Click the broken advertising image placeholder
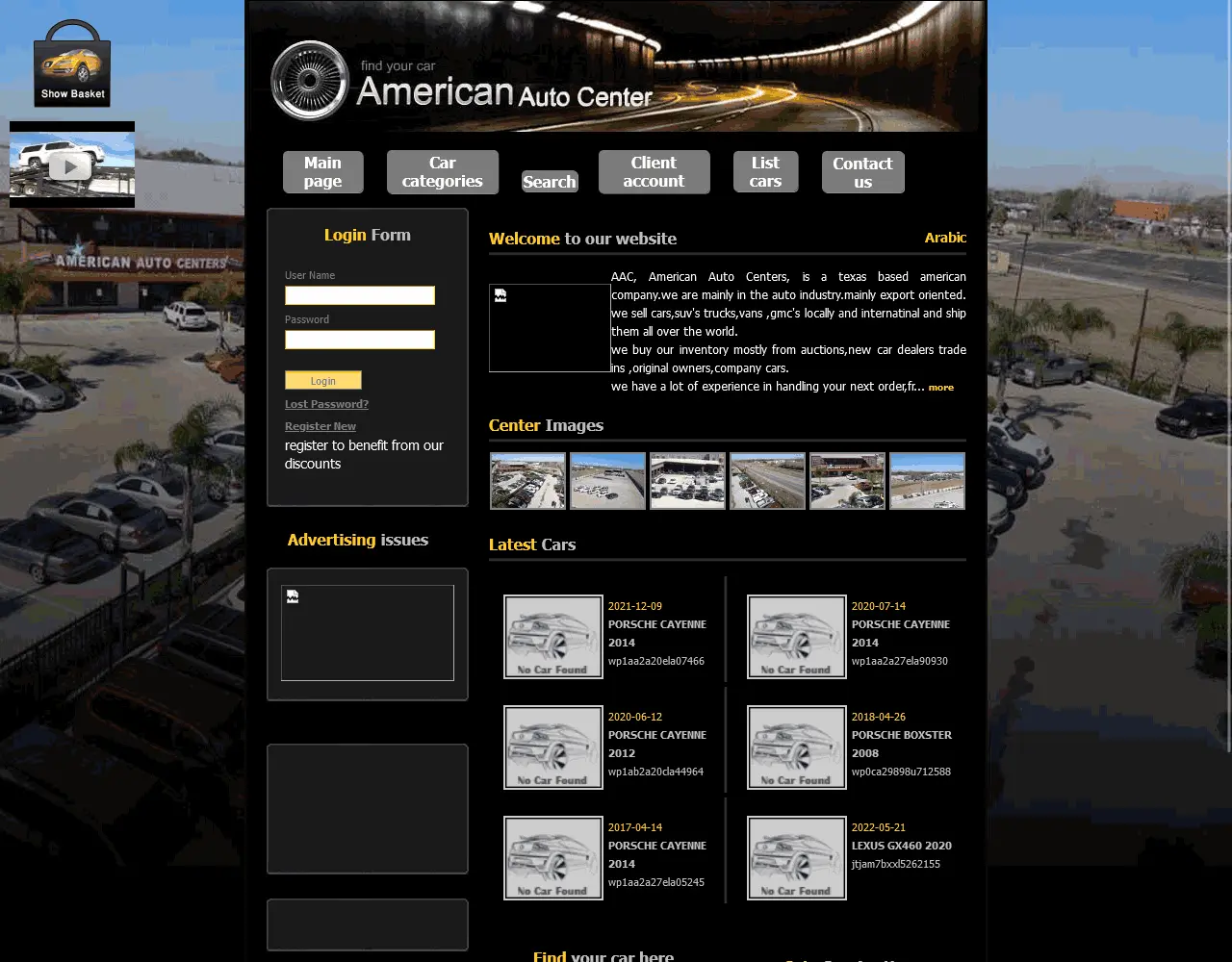Image resolution: width=1232 pixels, height=962 pixels. pos(368,633)
